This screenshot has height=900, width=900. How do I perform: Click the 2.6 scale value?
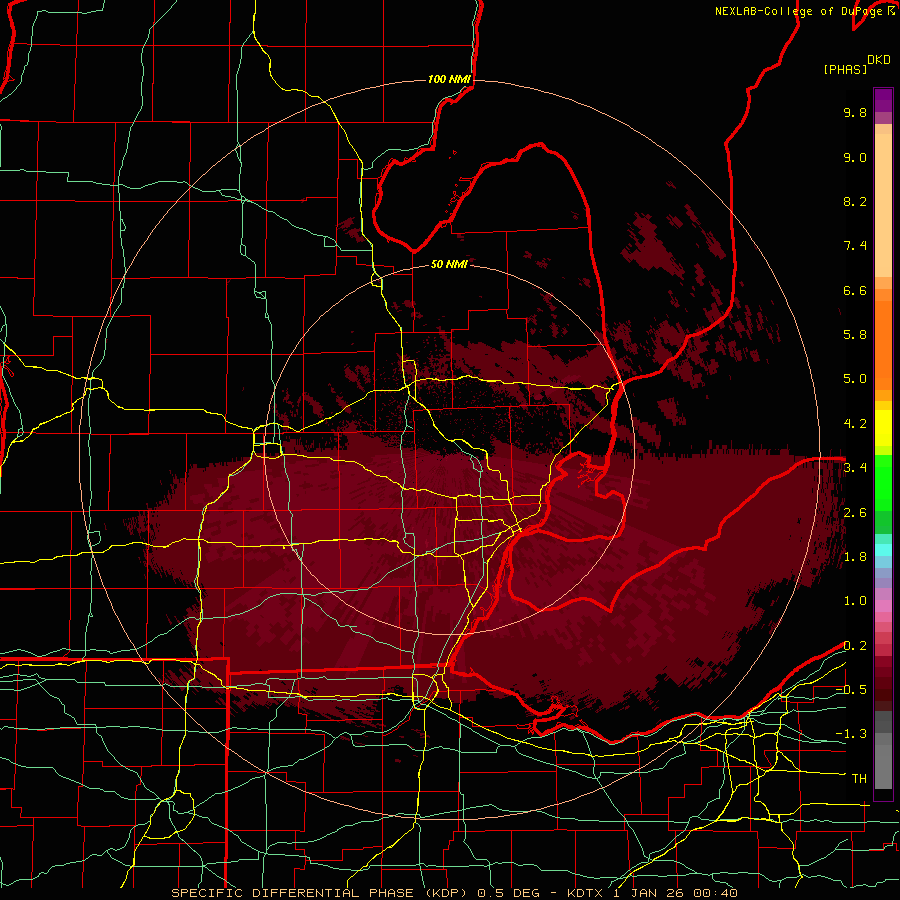coord(855,513)
